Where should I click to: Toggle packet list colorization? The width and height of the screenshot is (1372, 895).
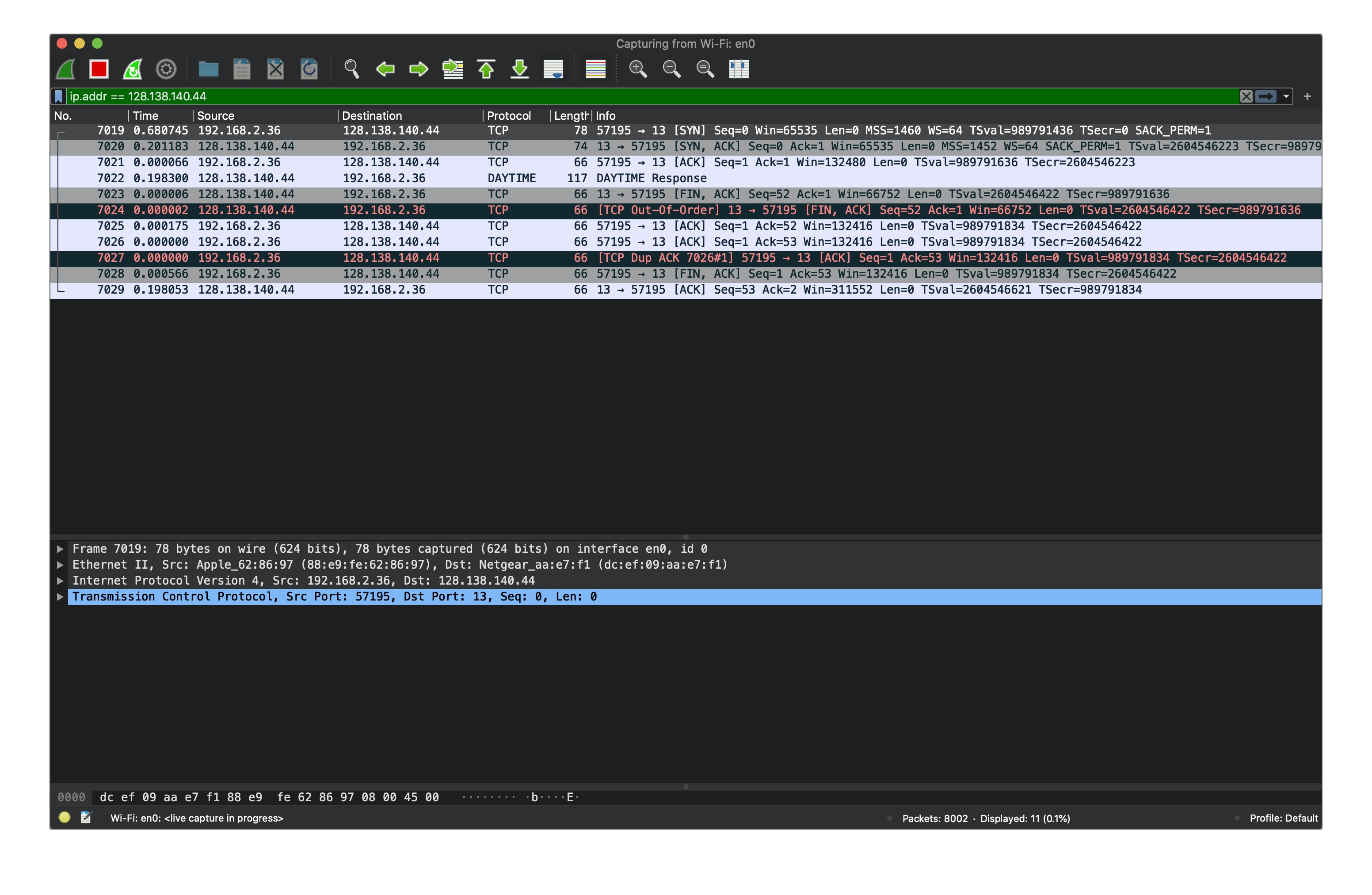(x=595, y=69)
